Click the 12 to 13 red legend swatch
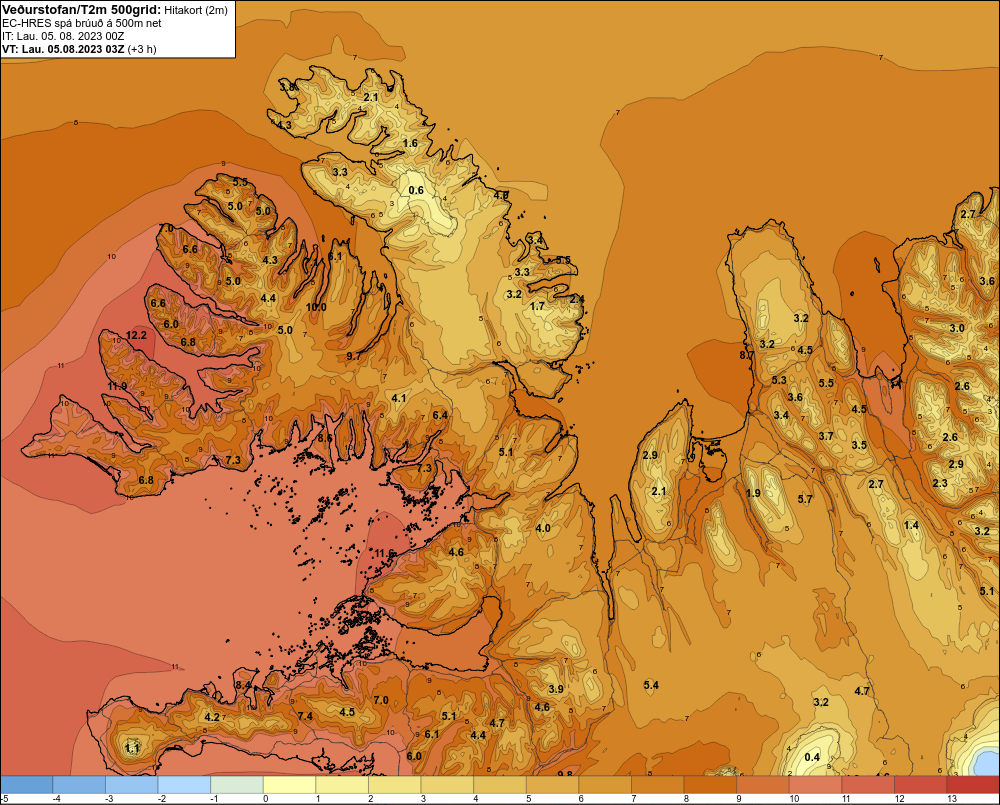 coord(919,785)
